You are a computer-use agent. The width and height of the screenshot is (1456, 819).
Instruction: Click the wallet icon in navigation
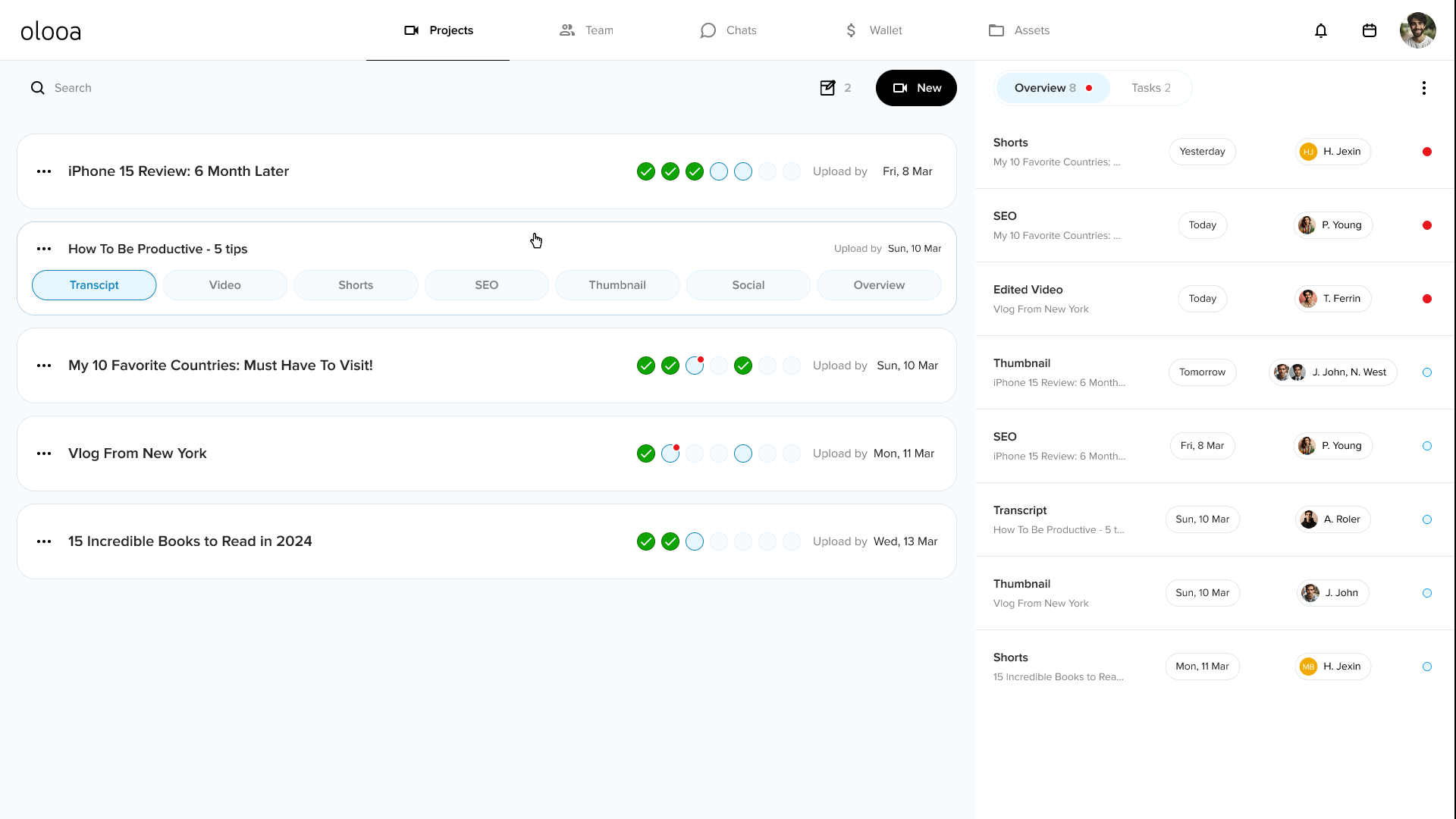pos(850,30)
